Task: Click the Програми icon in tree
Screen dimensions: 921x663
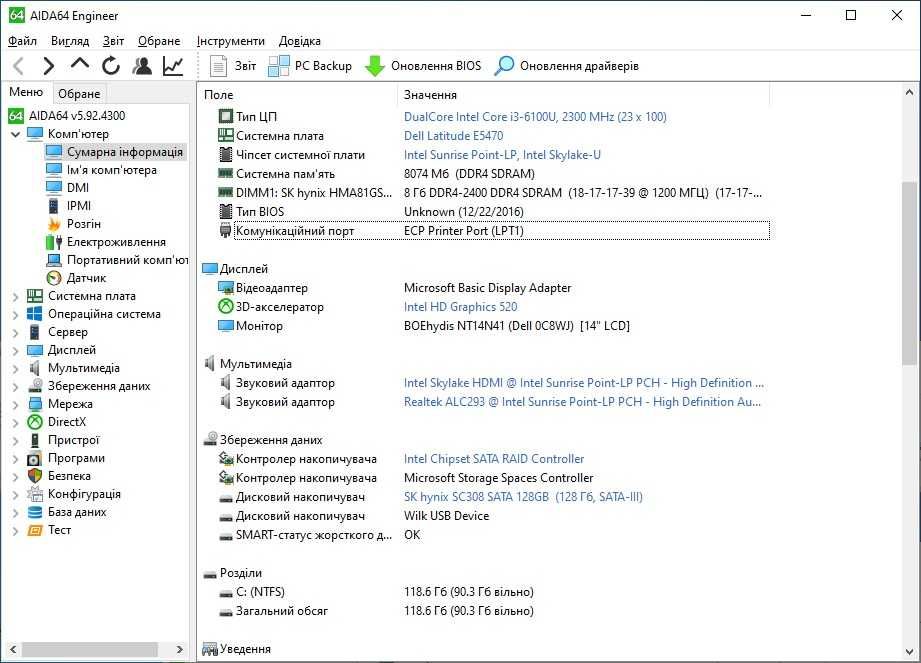Action: click(35, 458)
